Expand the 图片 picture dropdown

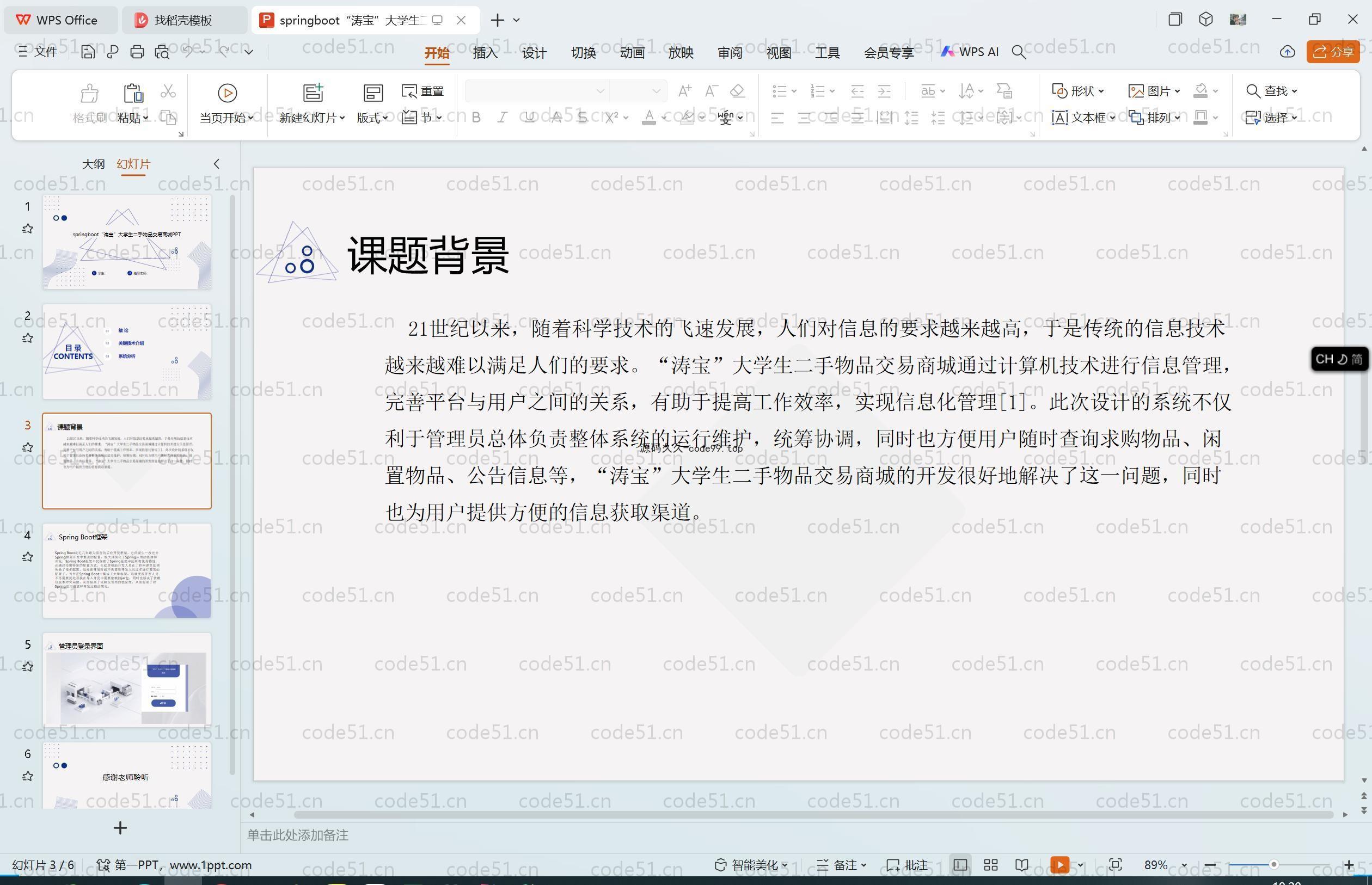pos(1177,91)
